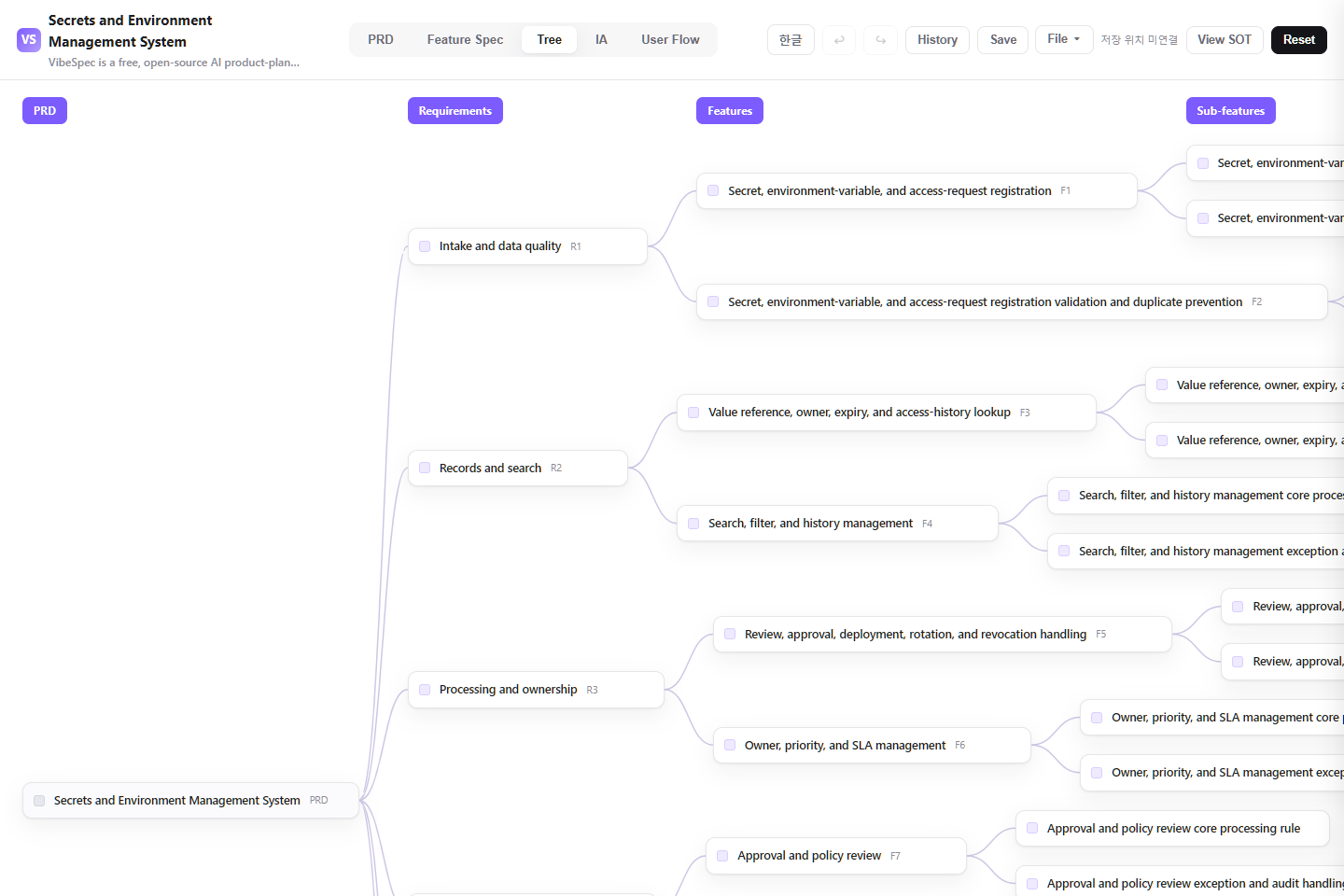Check the Processing and ownership checkbox

click(425, 690)
